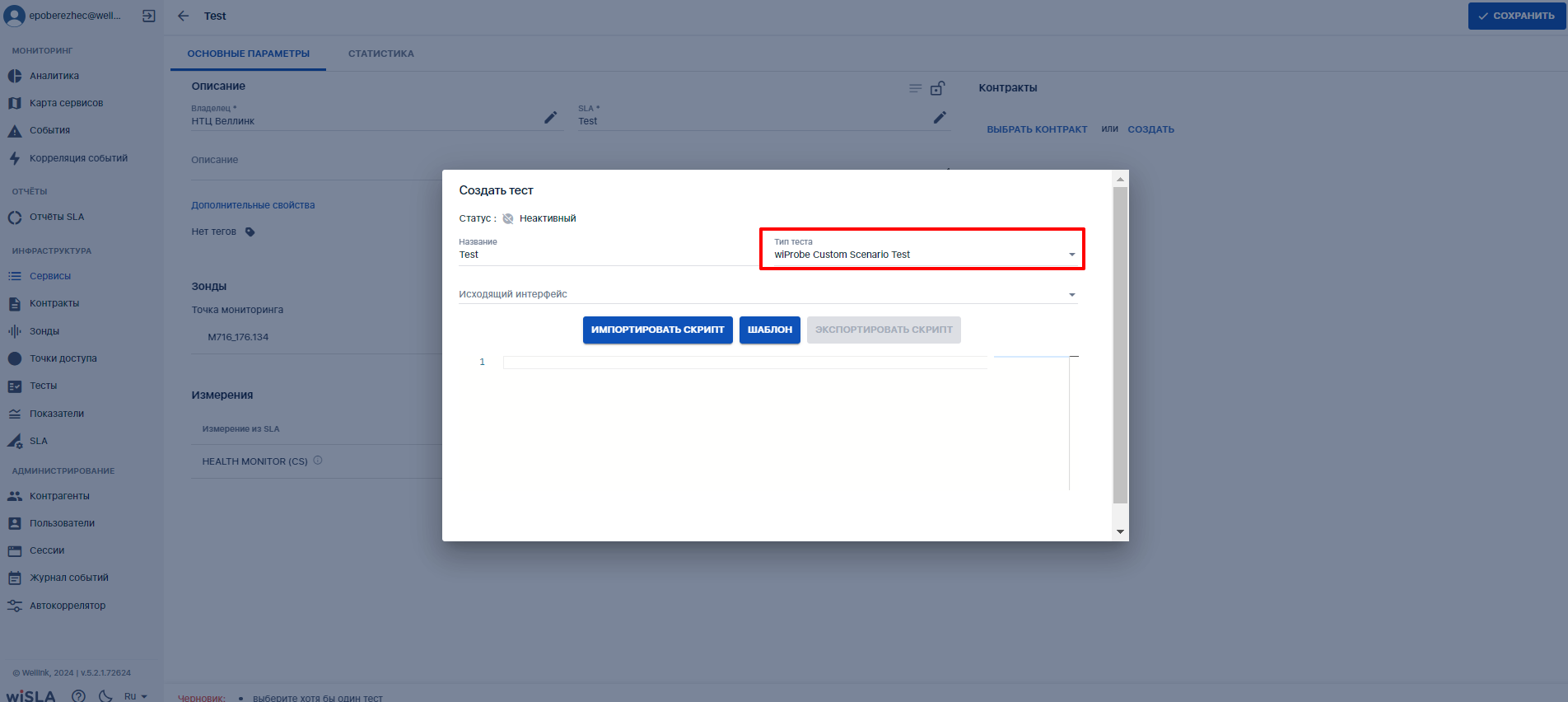Go back using the arrow icon
Screen dimensions: 1568x702
point(184,16)
